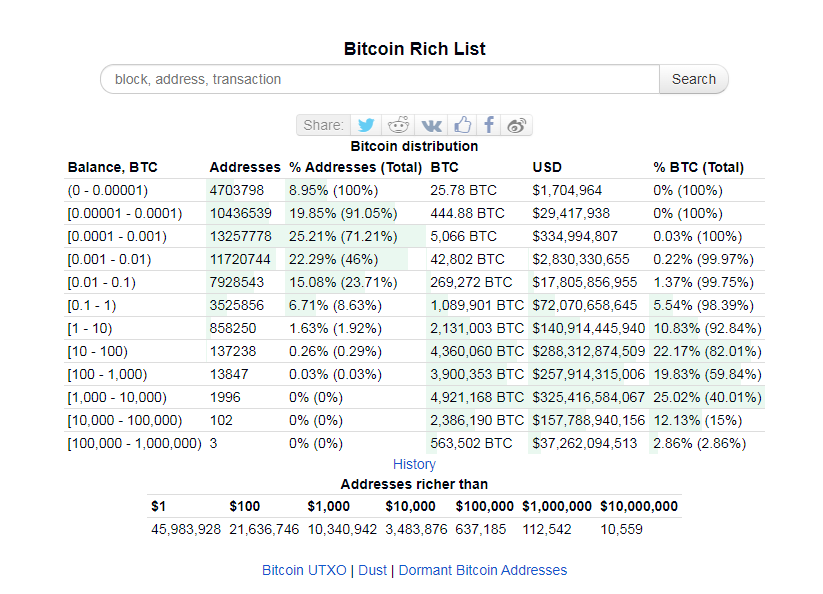Click the Addresses column header

click(245, 167)
